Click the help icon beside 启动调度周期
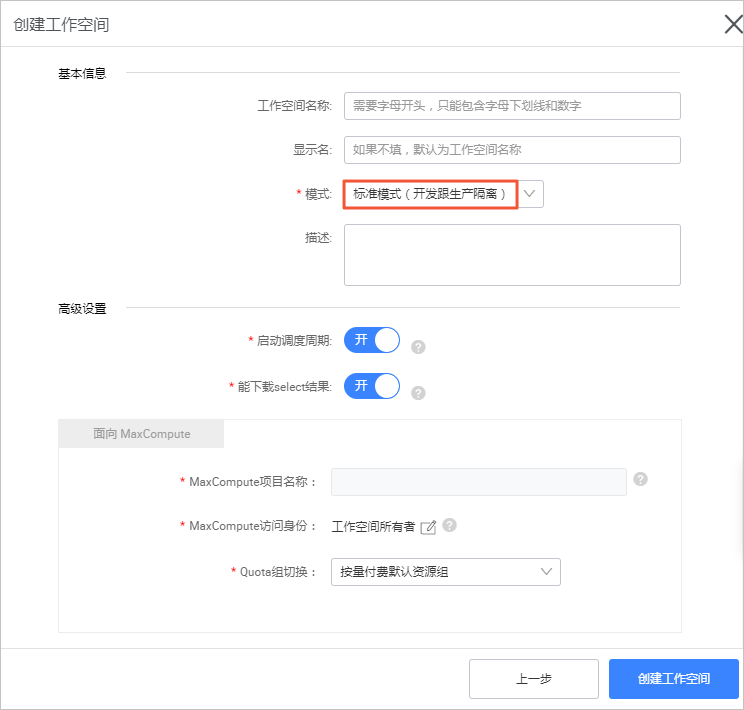744x710 pixels. 418,347
